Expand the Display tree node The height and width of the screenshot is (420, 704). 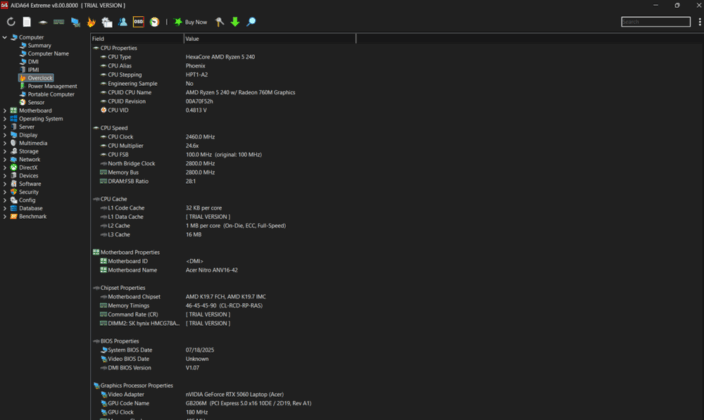(4, 135)
